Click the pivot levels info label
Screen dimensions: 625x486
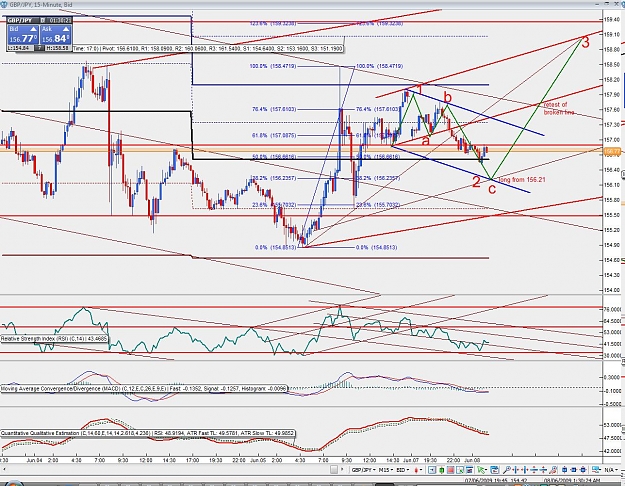[207, 48]
